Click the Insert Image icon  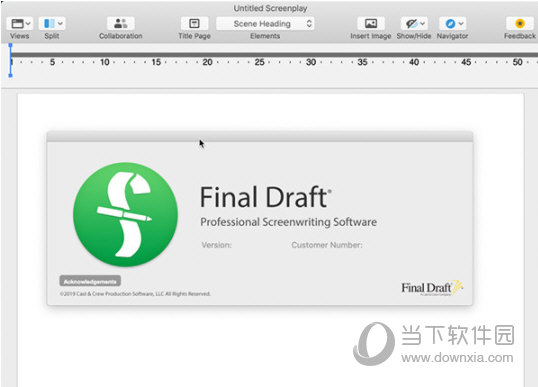(x=371, y=23)
